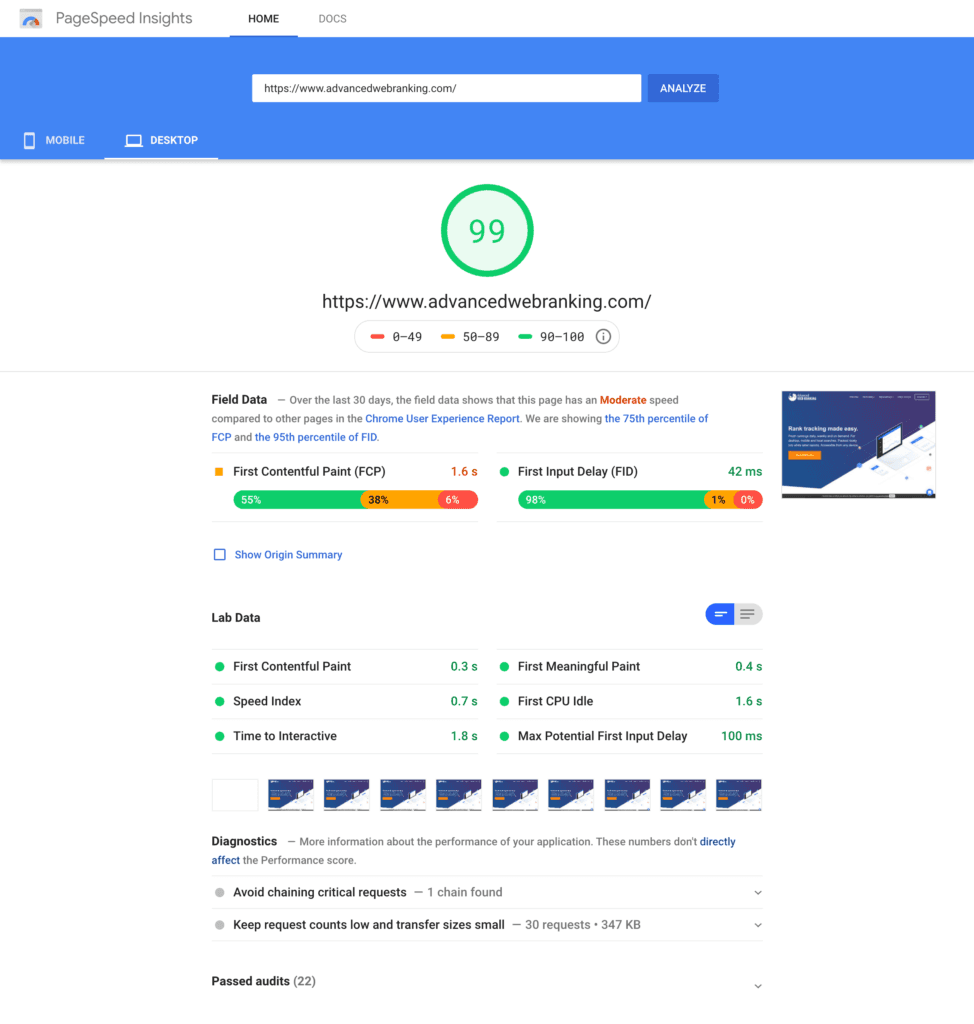
Task: Switch to the MOBILE results tab
Action: tap(54, 140)
